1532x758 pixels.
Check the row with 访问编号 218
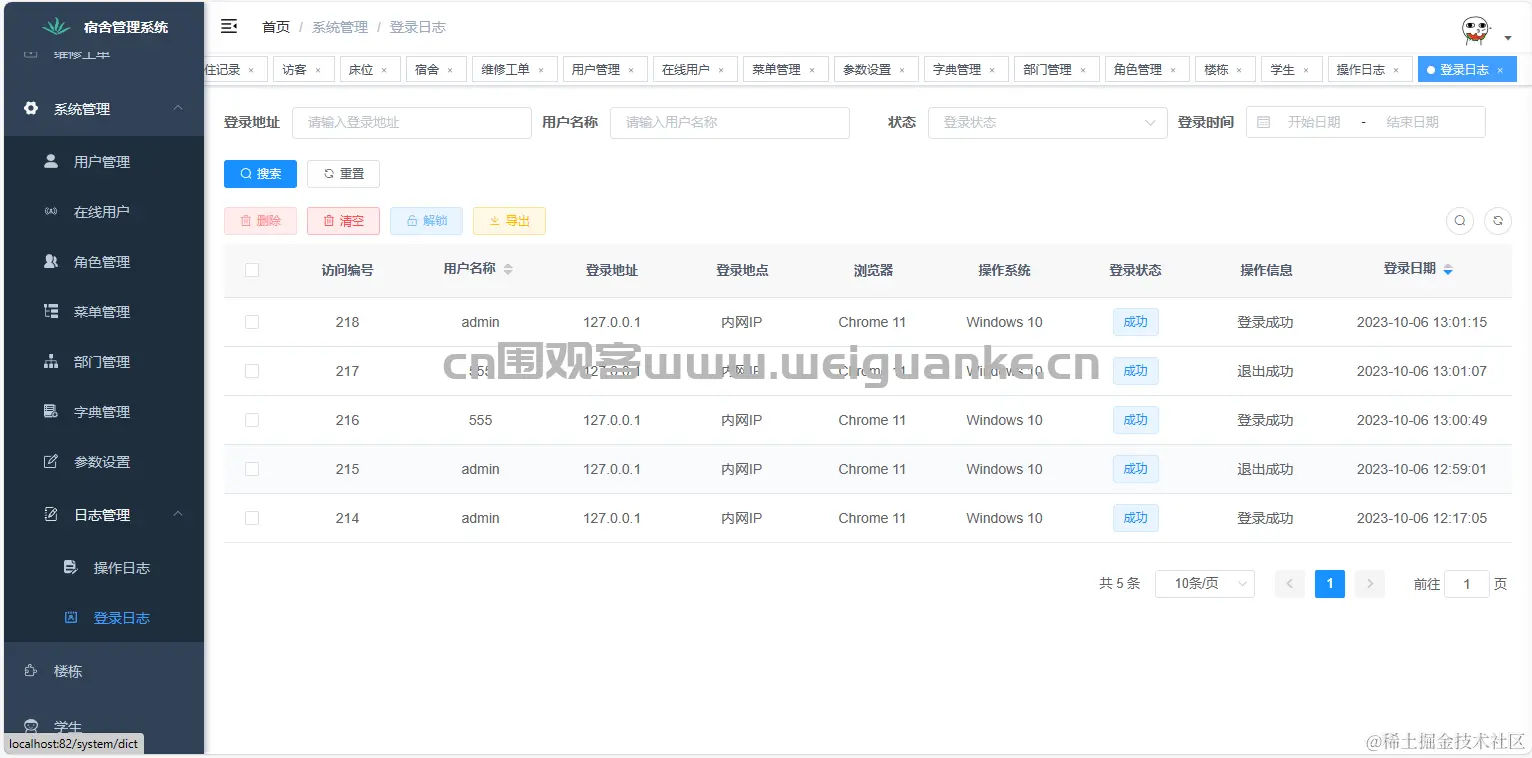point(252,322)
